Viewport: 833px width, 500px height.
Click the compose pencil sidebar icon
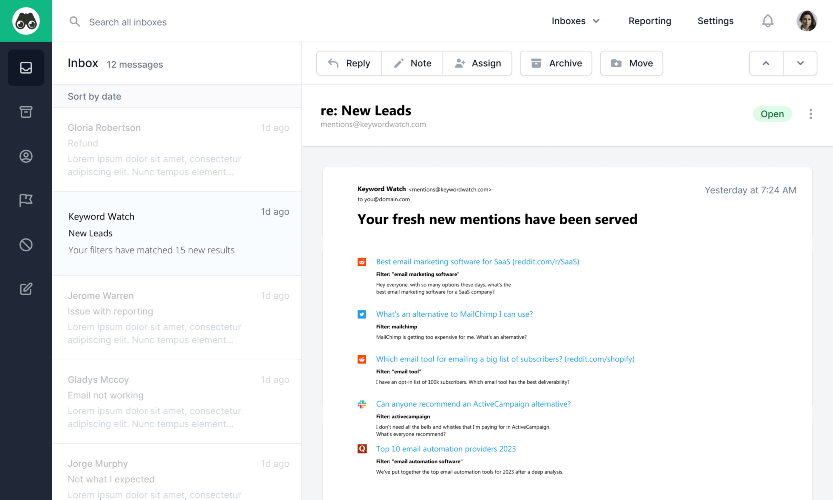pyautogui.click(x=26, y=289)
